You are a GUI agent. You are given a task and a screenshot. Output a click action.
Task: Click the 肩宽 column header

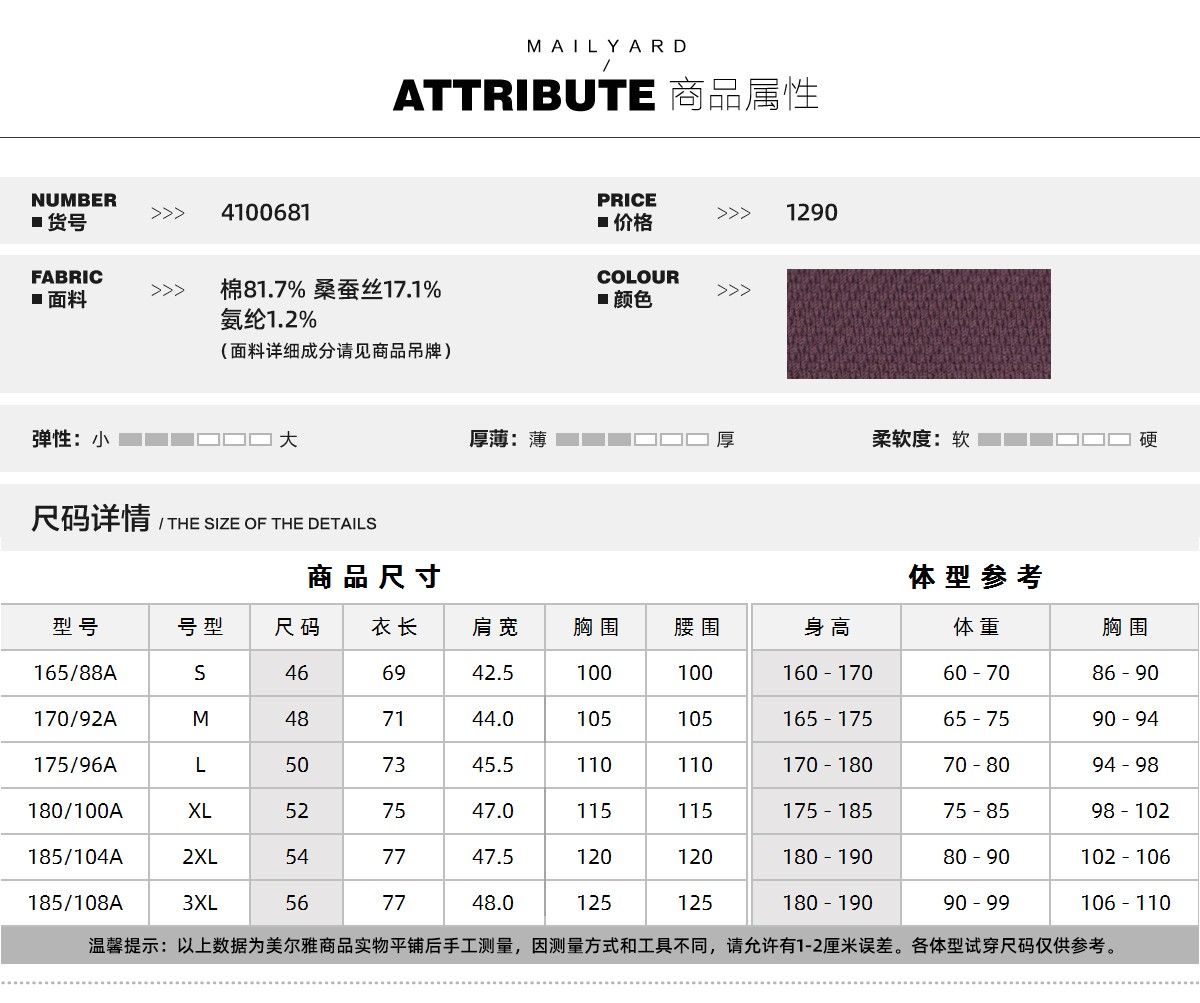coord(495,628)
